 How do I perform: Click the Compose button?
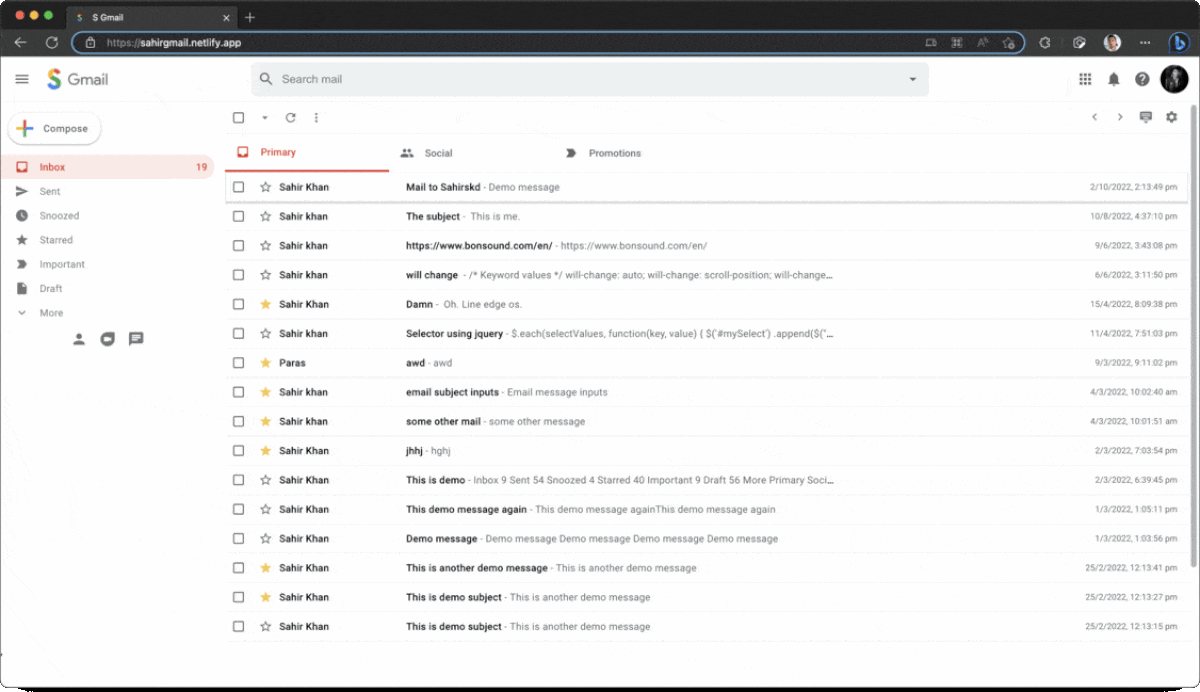click(x=55, y=129)
